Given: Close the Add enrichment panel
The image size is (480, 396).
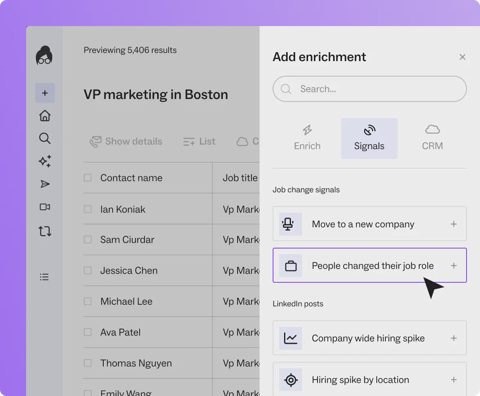Looking at the screenshot, I should coord(462,57).
